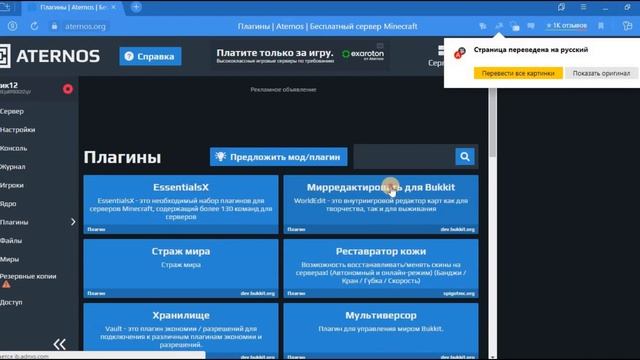
Task: Open the browser menu hamburger icon
Action: pos(583,7)
